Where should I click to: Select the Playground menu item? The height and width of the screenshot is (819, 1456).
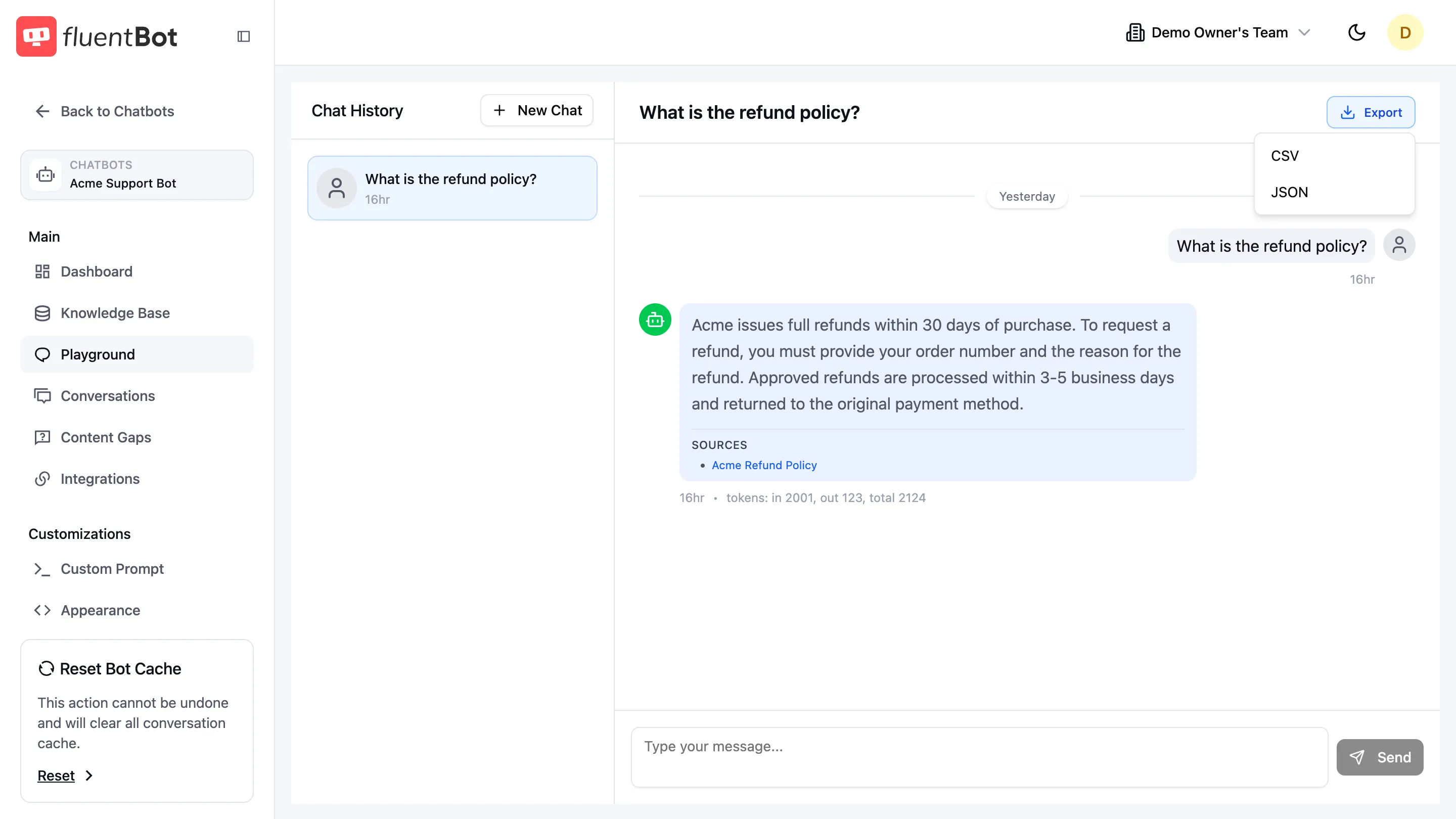click(x=137, y=354)
